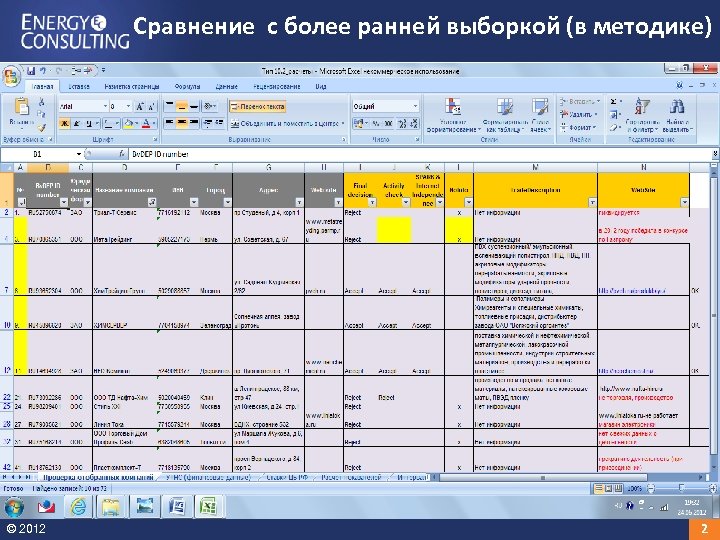Open filter dropdown in 'Final decision' header
The image size is (720, 540).
(x=372, y=202)
